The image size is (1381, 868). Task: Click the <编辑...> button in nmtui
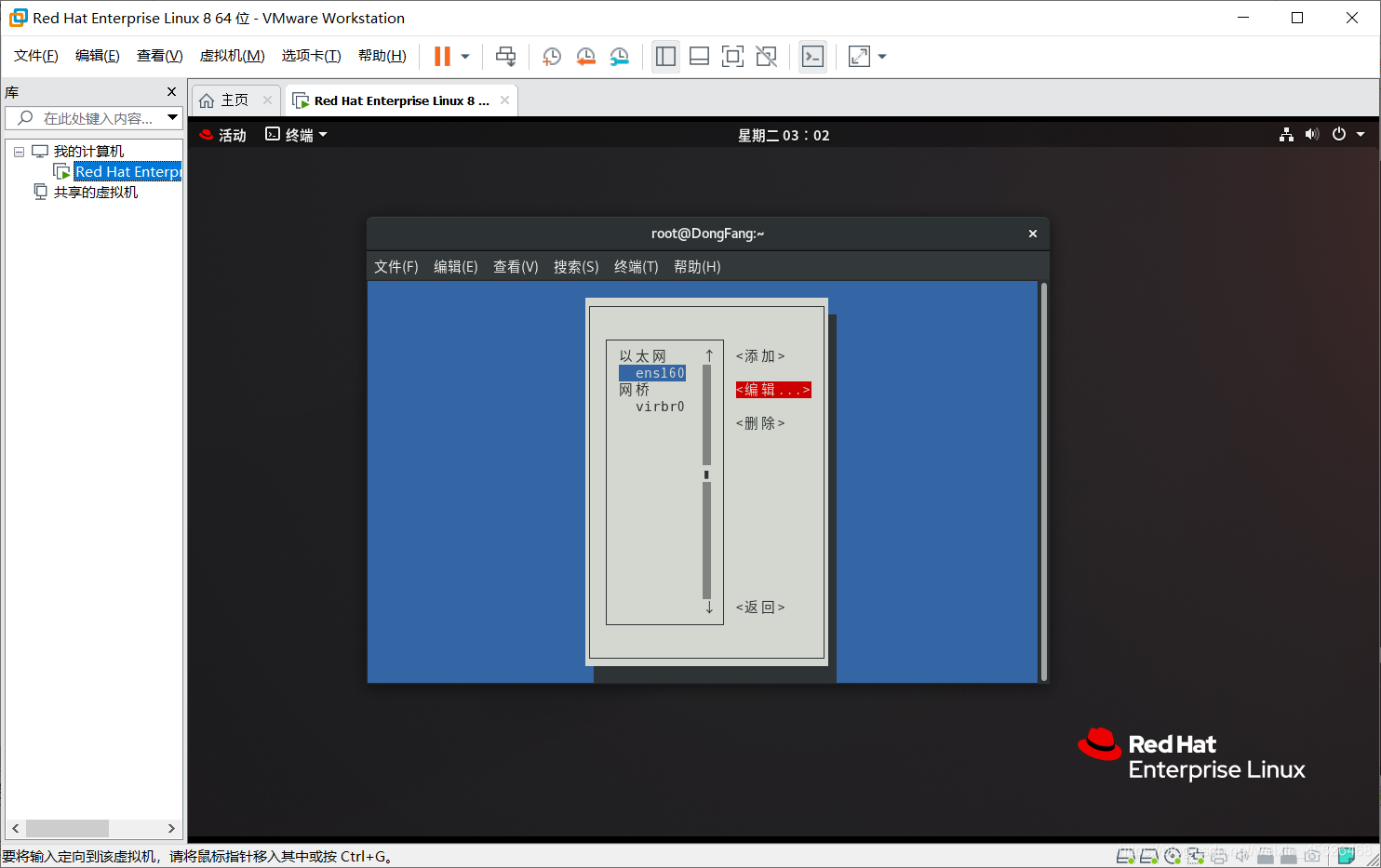(773, 390)
